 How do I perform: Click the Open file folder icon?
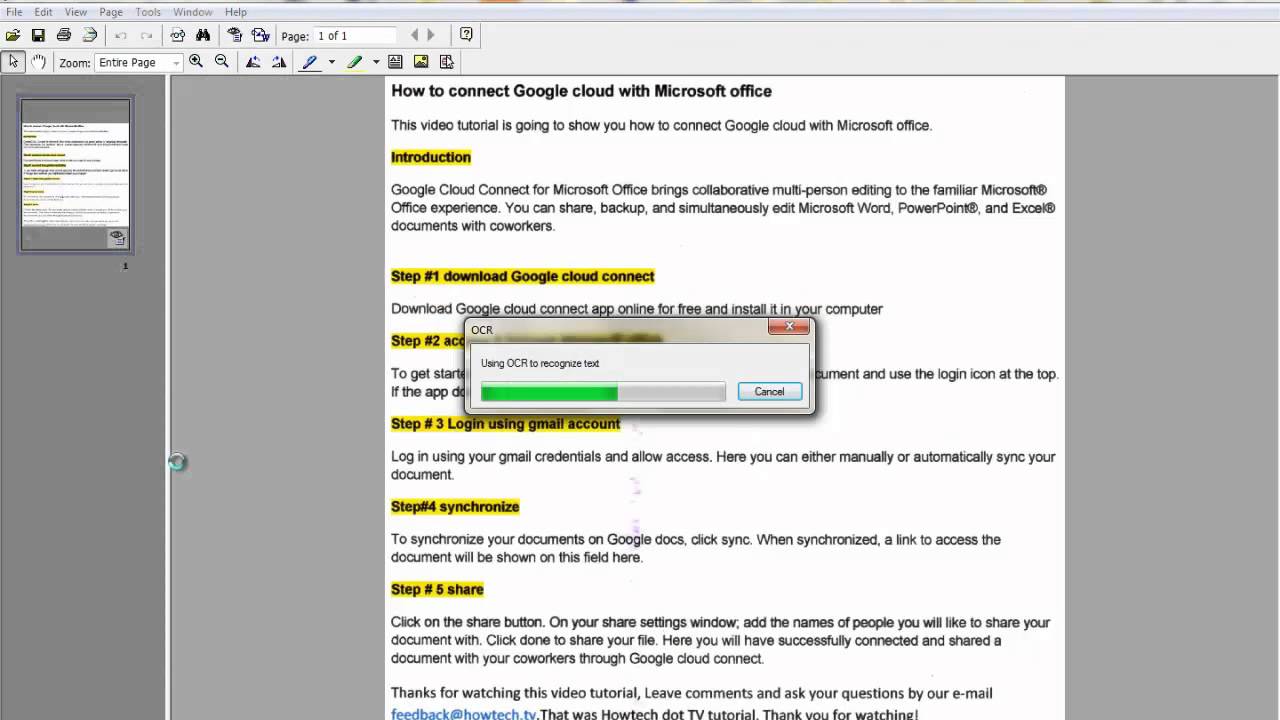(x=13, y=35)
